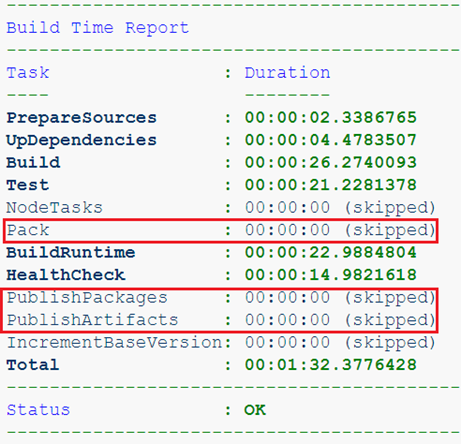Click the skipped duration in NodeTasks row
The width and height of the screenshot is (461, 444).
[340, 208]
